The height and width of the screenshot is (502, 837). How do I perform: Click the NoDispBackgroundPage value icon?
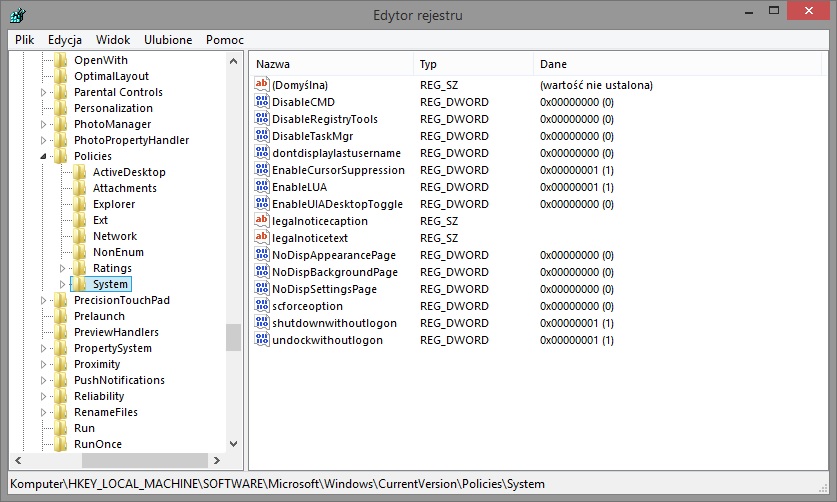click(262, 272)
